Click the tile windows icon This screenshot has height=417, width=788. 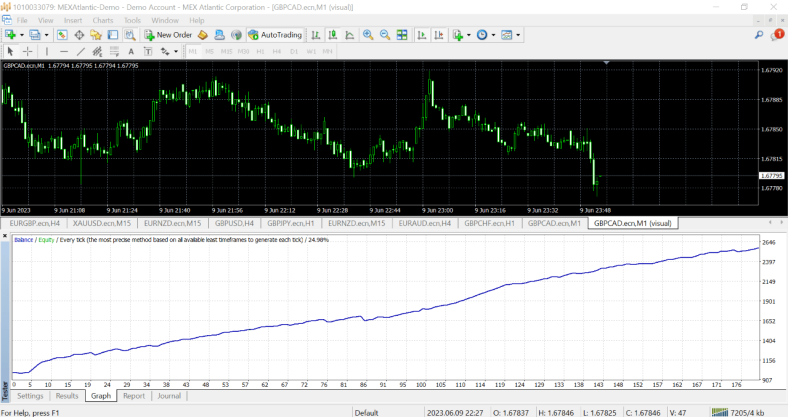point(402,35)
